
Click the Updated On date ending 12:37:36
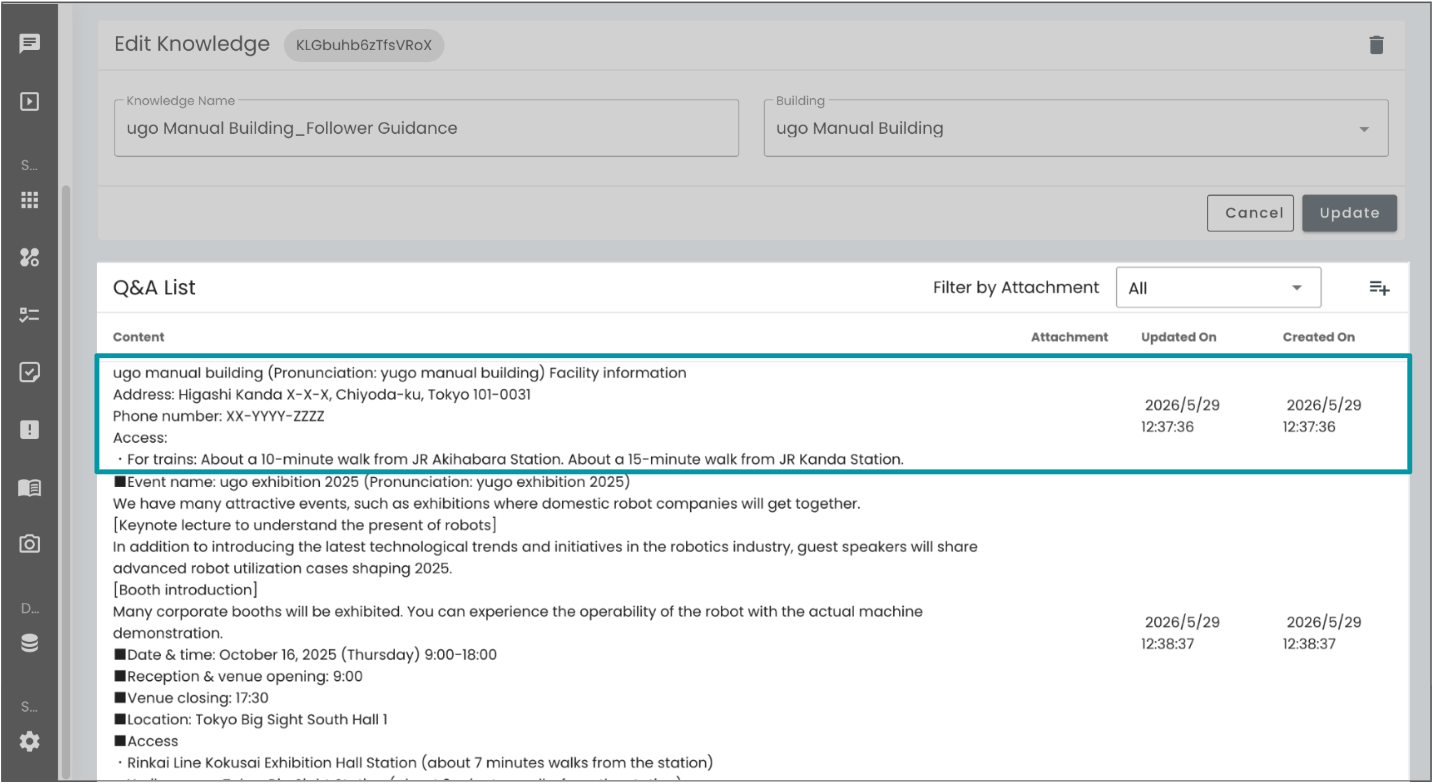pos(1181,416)
